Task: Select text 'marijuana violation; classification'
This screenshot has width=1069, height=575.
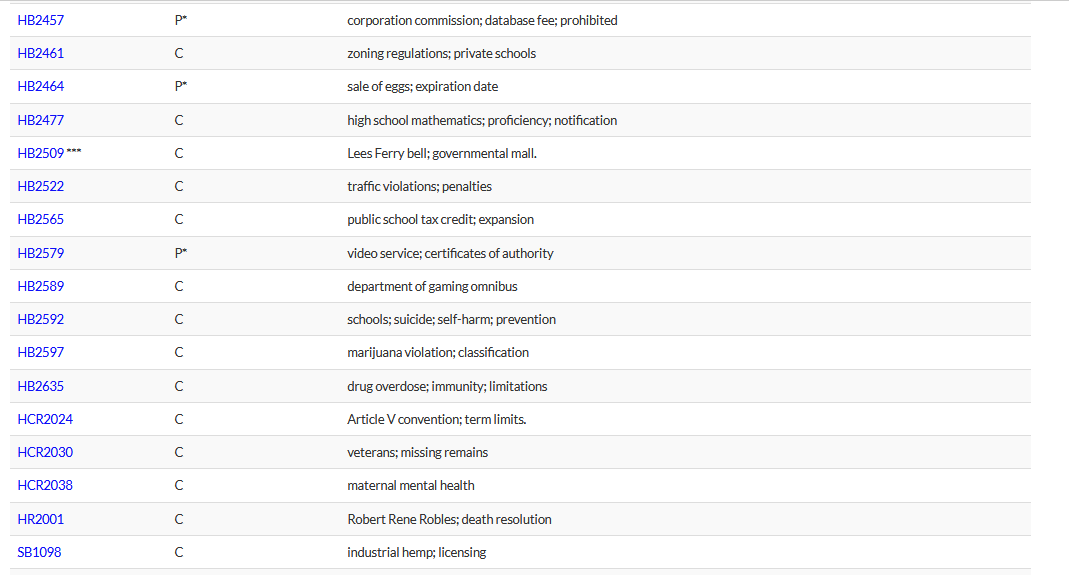Action: 438,353
